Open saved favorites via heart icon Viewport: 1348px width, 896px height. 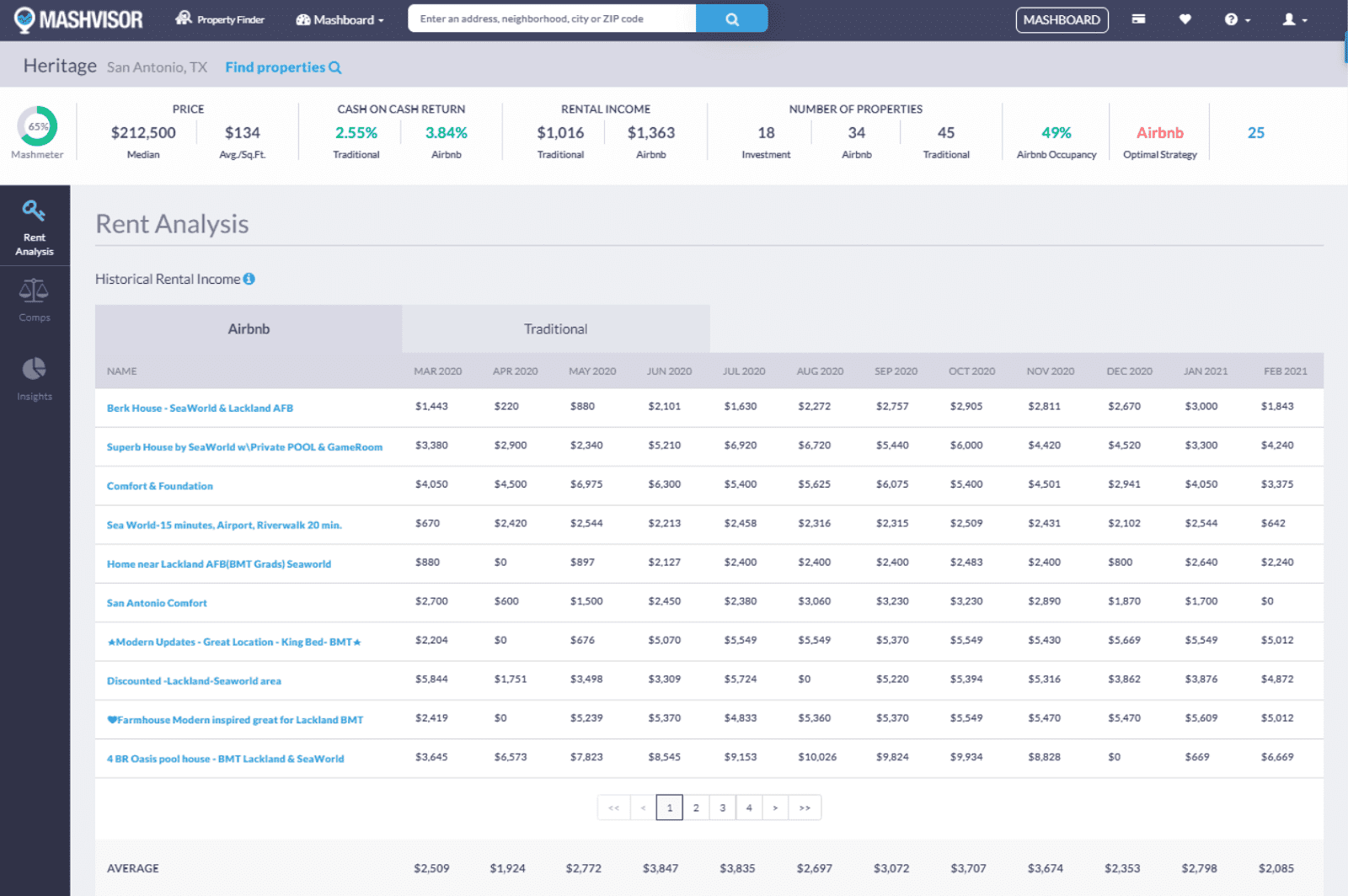click(x=1185, y=19)
